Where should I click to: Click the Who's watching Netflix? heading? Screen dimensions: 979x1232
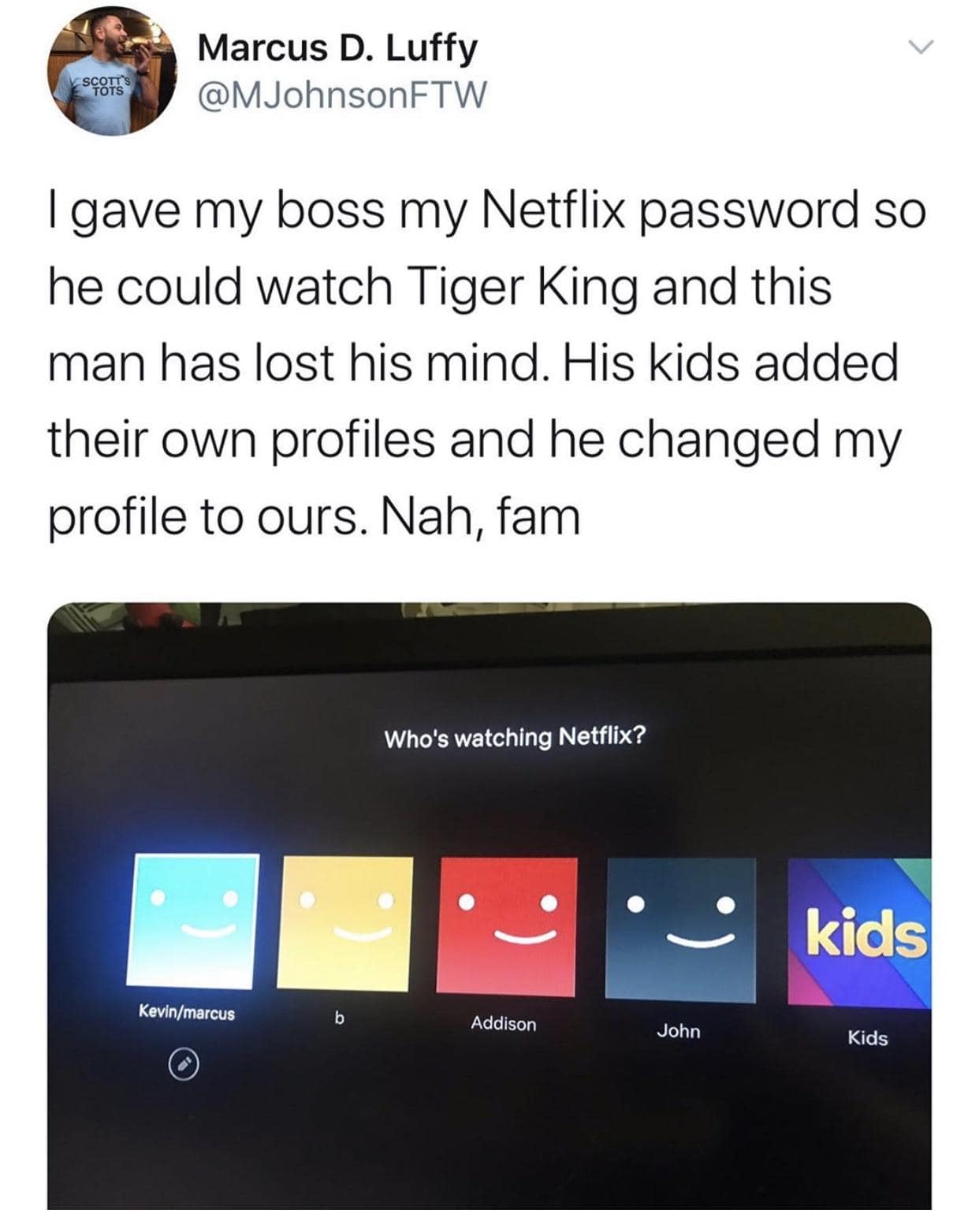[x=515, y=738]
